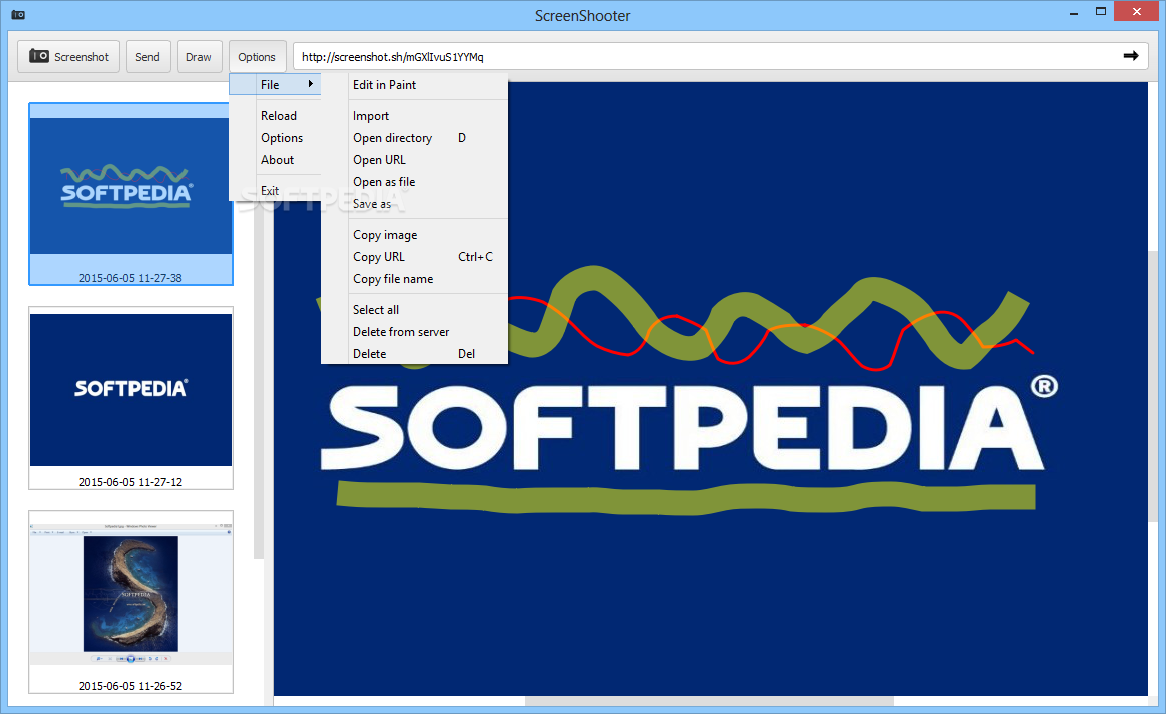1166x714 pixels.
Task: Choose Reload from the Options menu
Action: coord(279,116)
